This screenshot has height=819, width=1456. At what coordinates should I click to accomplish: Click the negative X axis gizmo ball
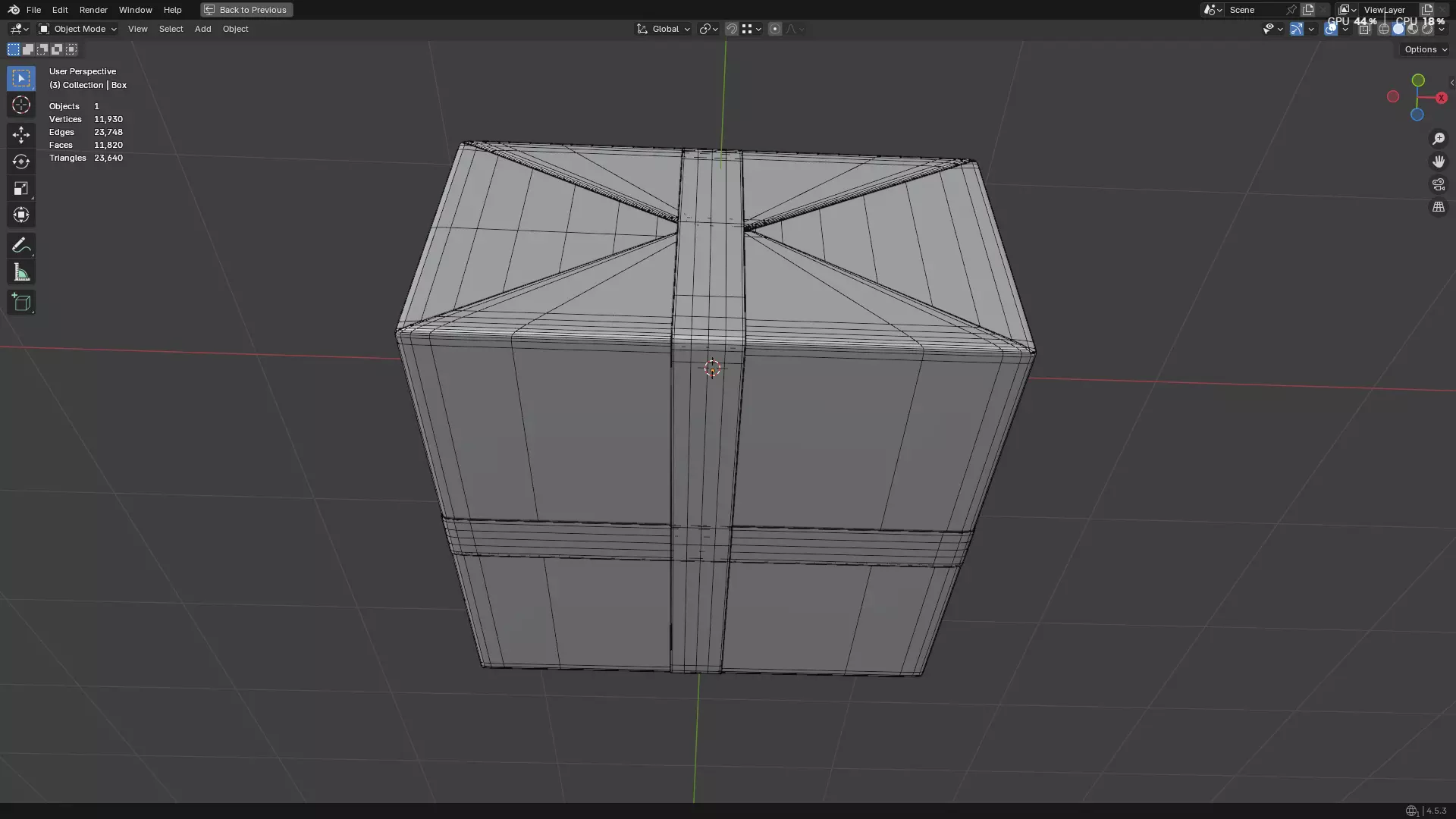1393,96
